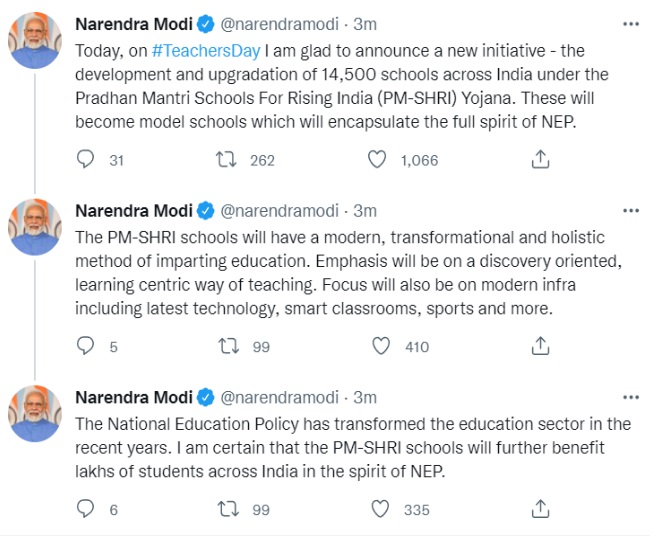Image resolution: width=650 pixels, height=540 pixels.
Task: Share the tweet about lakhs of students
Action: [539, 509]
